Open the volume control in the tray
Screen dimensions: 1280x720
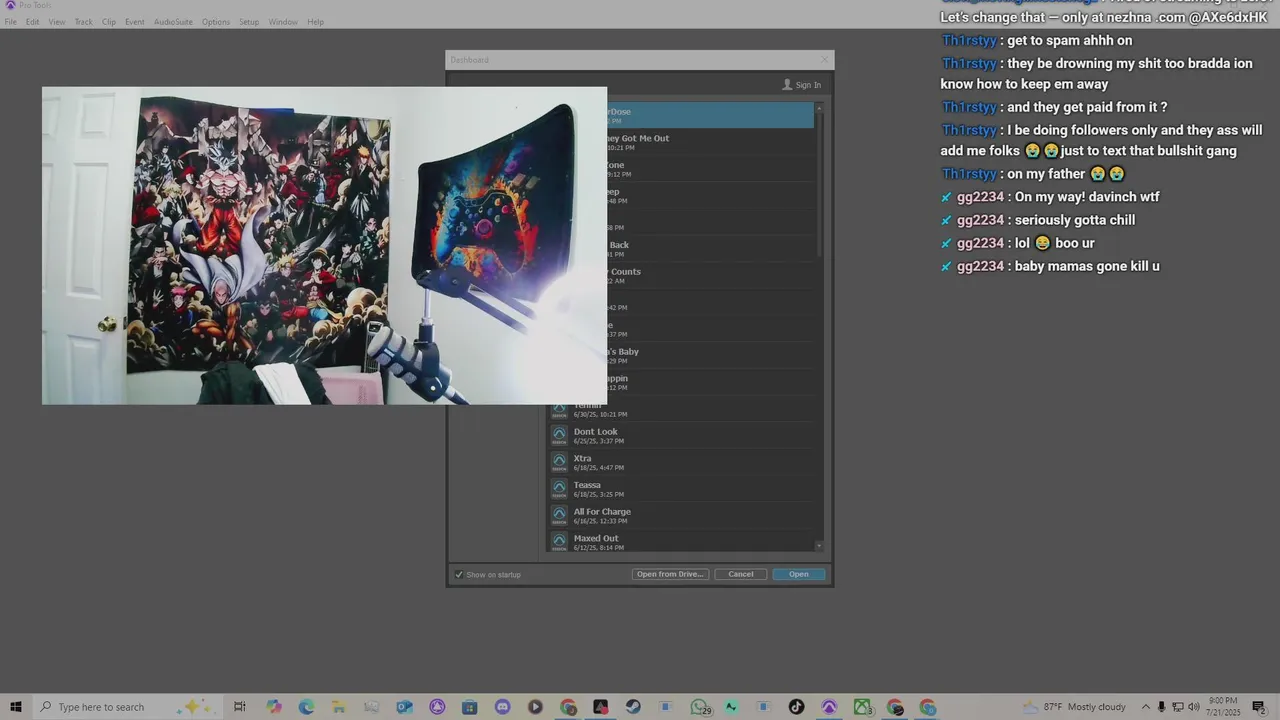coord(1193,707)
